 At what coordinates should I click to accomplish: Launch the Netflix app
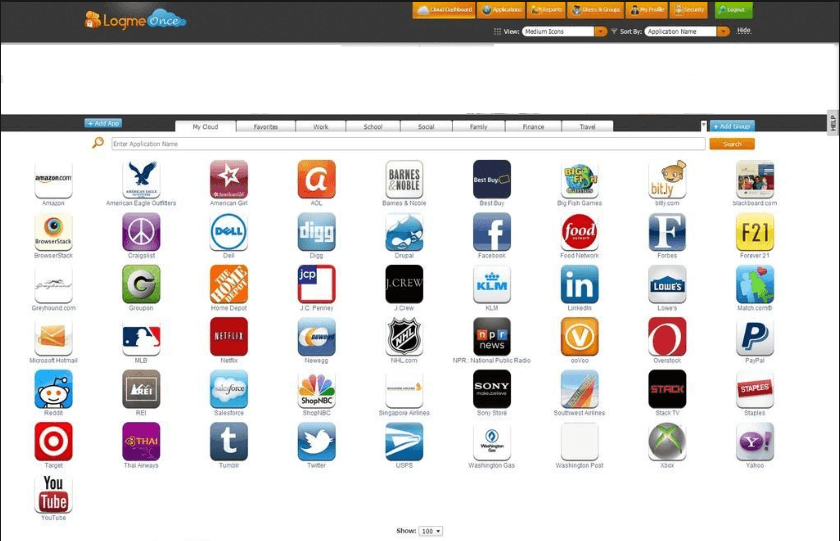229,336
